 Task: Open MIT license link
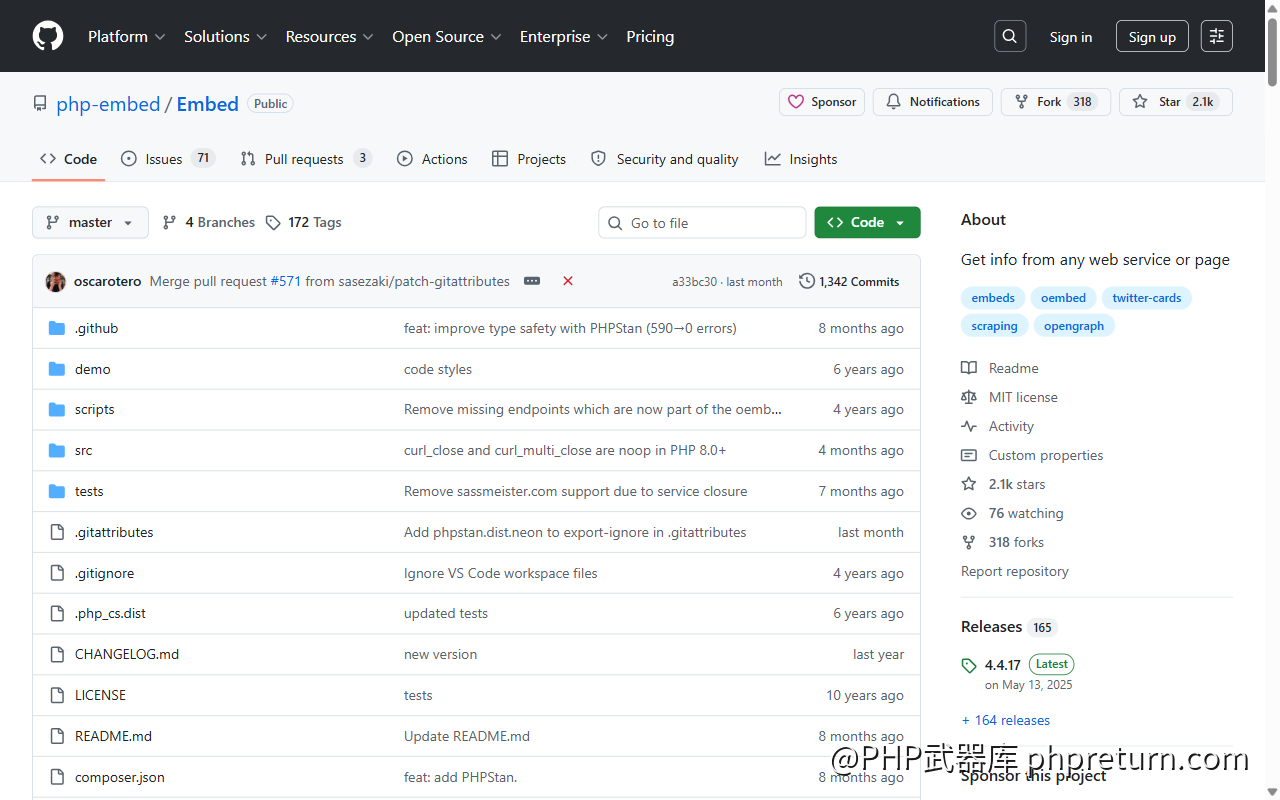point(1010,397)
